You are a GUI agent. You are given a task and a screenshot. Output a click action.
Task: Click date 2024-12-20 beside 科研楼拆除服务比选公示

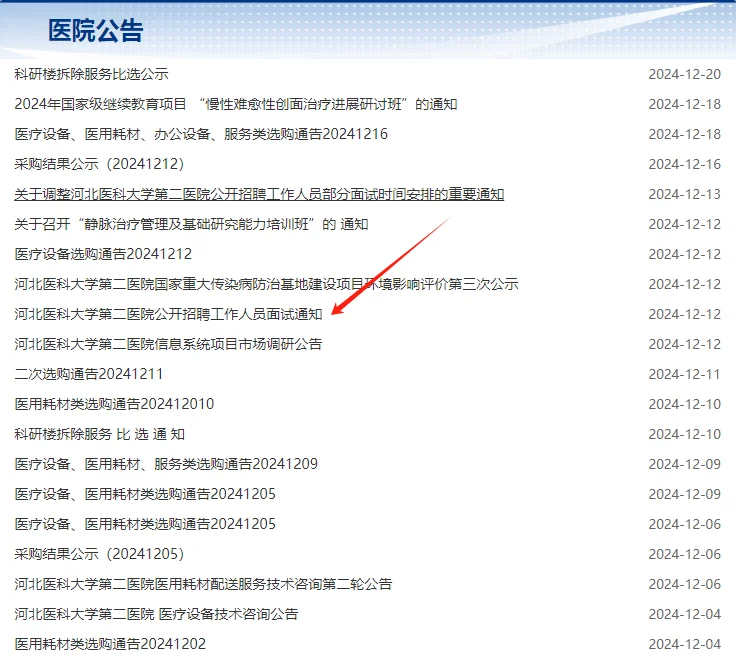click(684, 74)
